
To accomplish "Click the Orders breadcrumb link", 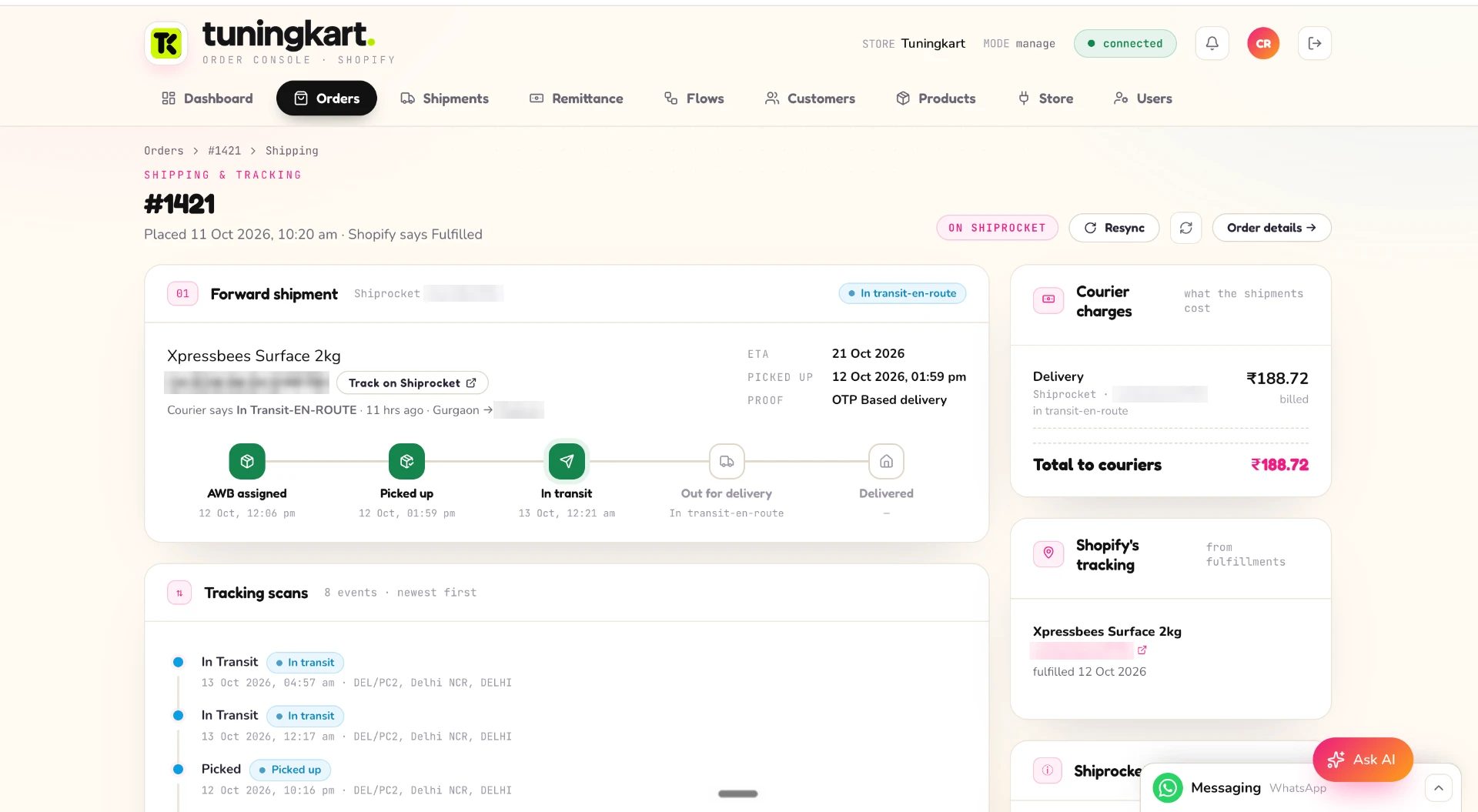I will coord(164,151).
